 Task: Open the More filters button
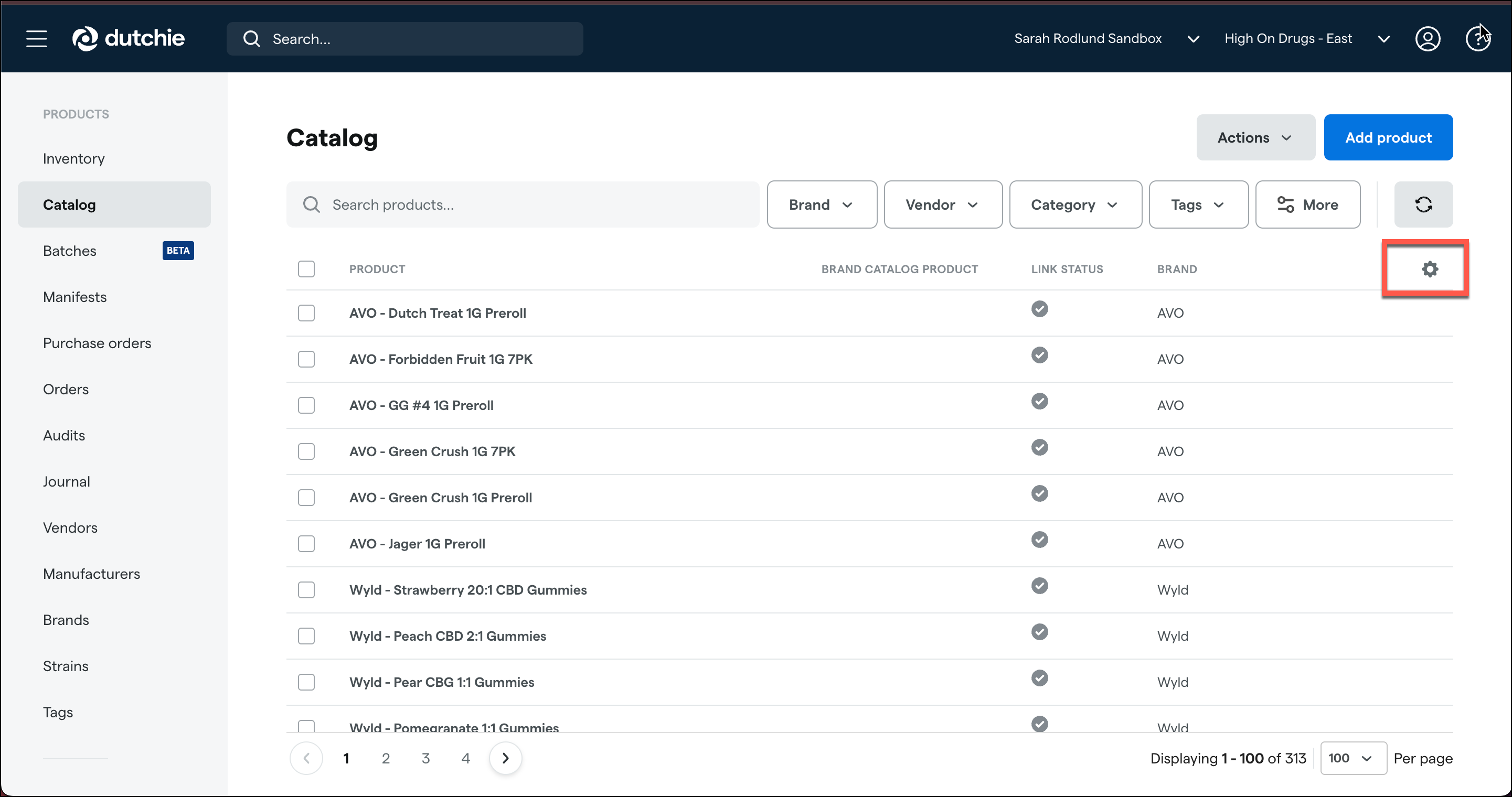1307,204
